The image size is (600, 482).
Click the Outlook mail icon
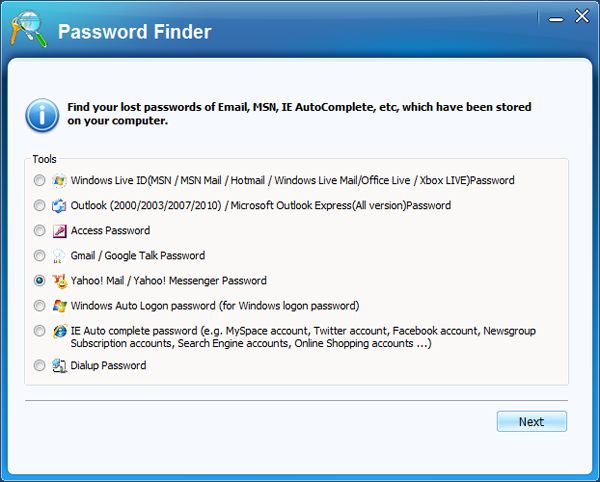point(59,205)
